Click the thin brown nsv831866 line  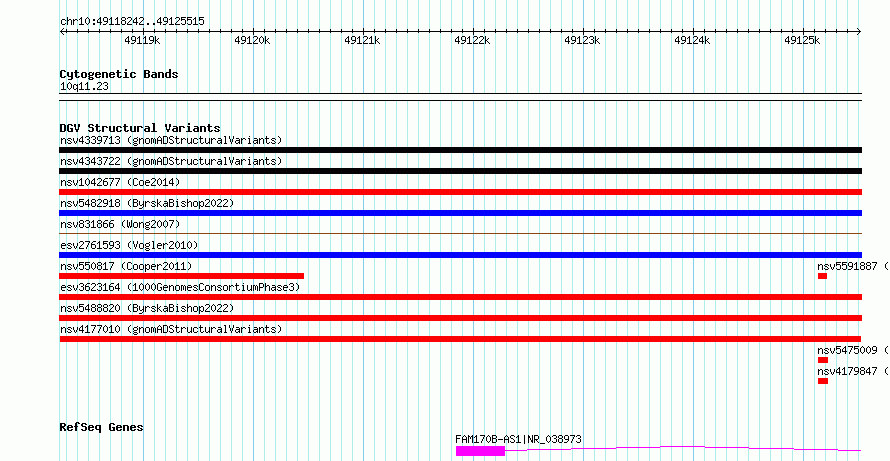[460, 233]
